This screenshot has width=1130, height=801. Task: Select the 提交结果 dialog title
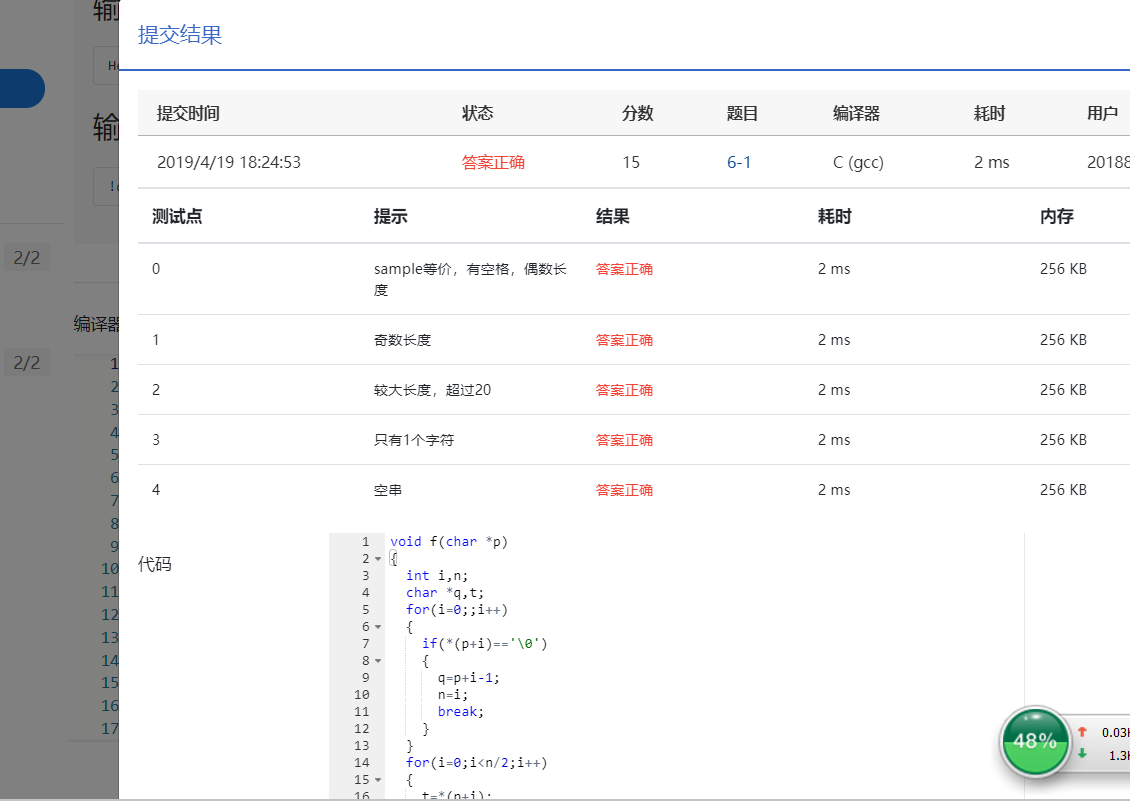(x=179, y=35)
